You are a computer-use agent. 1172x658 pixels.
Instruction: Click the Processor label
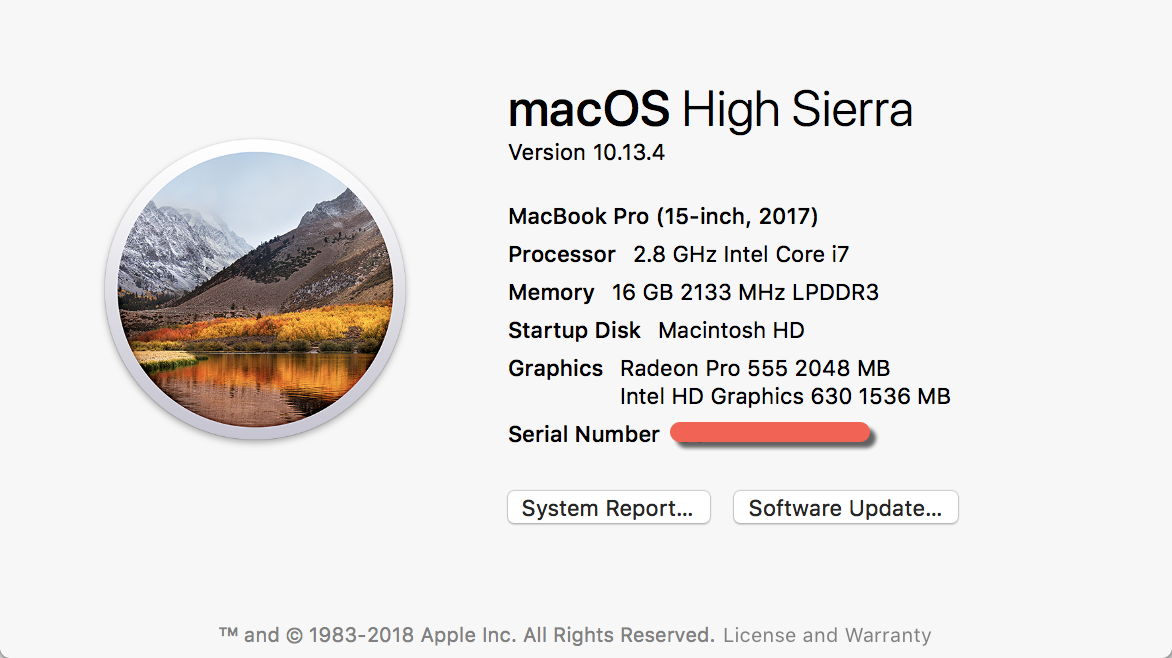561,254
